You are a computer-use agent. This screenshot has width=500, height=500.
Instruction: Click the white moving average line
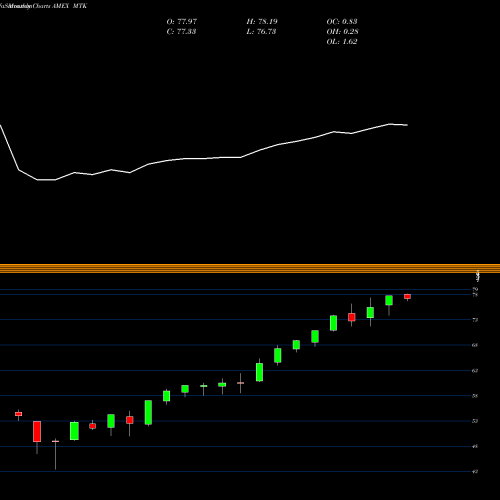pos(204,159)
